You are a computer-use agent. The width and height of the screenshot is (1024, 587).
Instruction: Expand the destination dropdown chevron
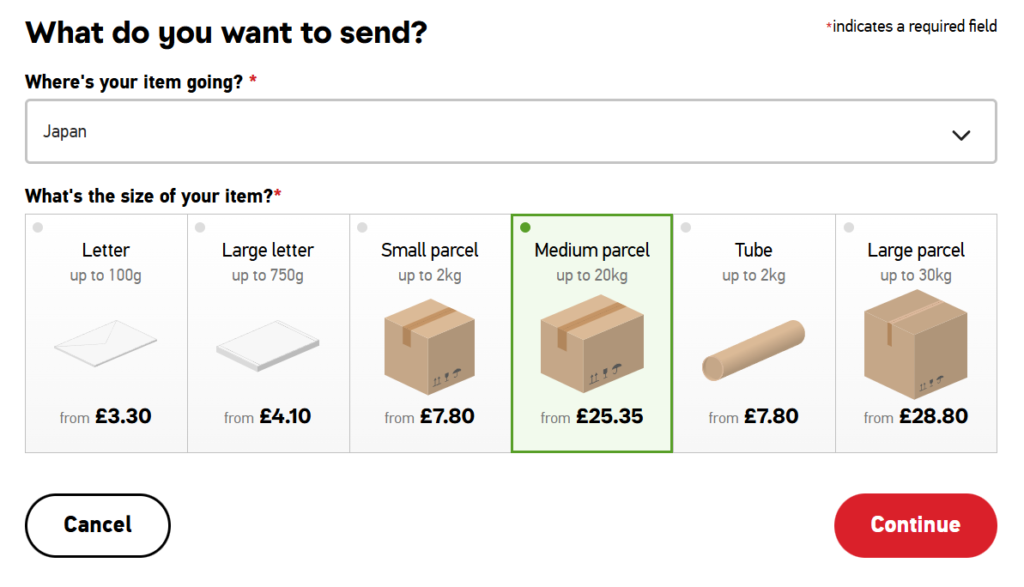pyautogui.click(x=961, y=134)
